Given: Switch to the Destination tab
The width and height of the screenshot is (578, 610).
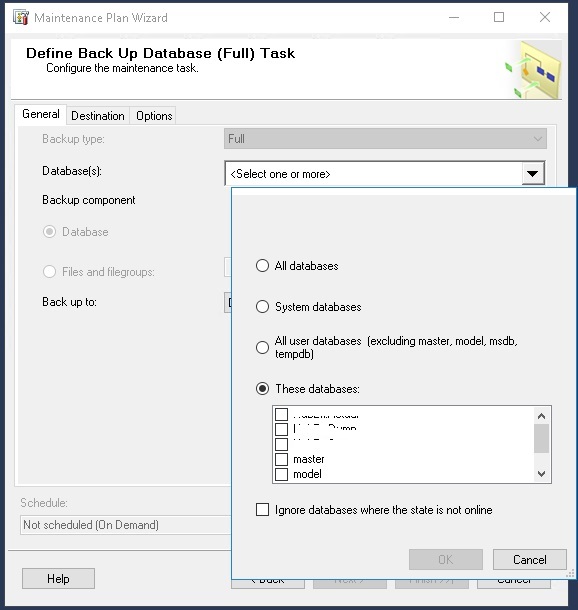Looking at the screenshot, I should pyautogui.click(x=98, y=116).
